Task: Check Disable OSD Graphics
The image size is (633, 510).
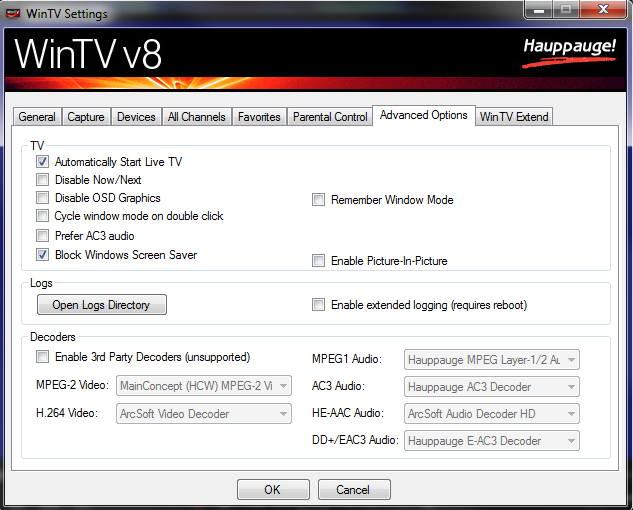Action: click(42, 197)
